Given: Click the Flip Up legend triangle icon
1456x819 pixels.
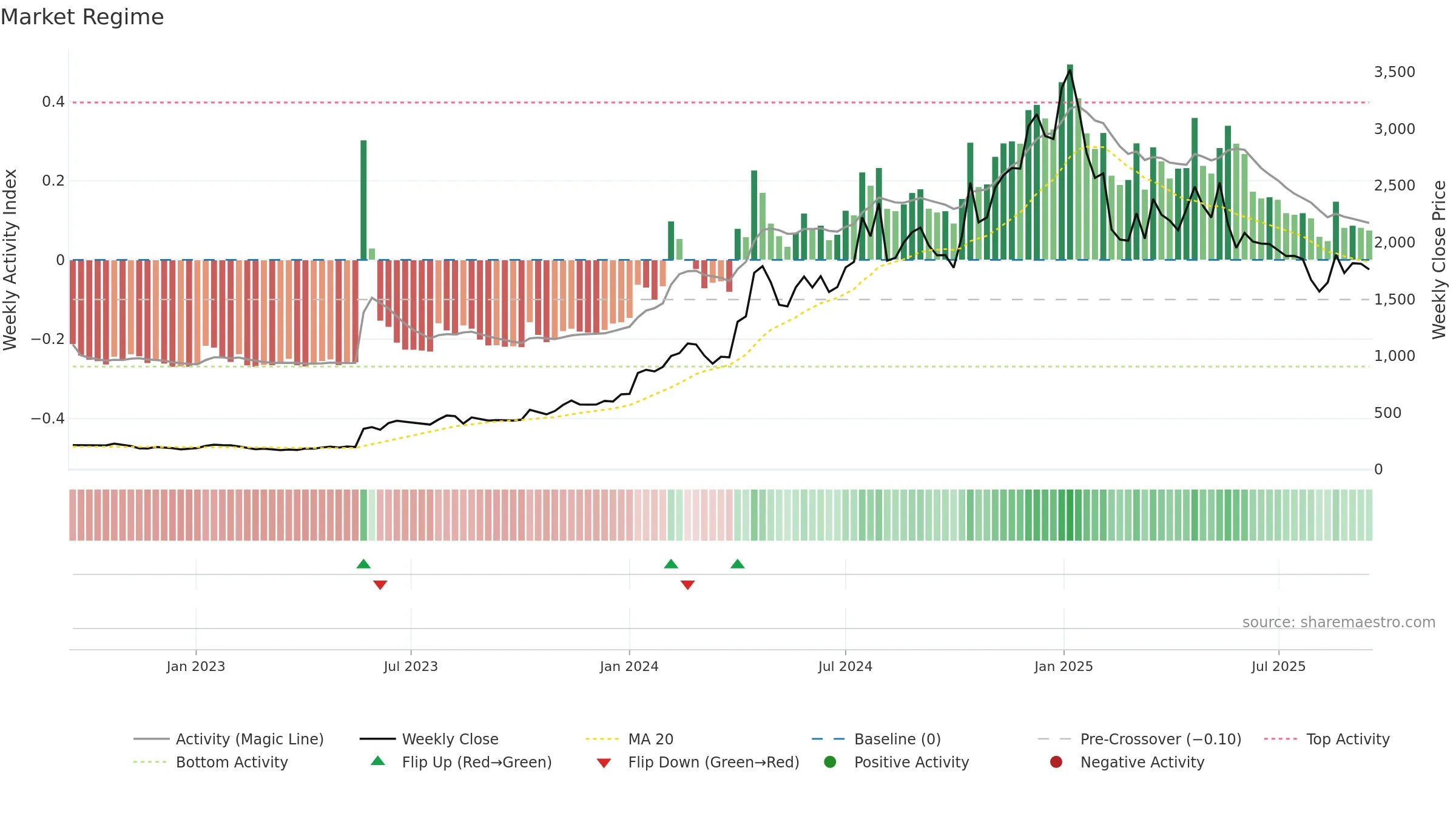Looking at the screenshot, I should click(378, 761).
